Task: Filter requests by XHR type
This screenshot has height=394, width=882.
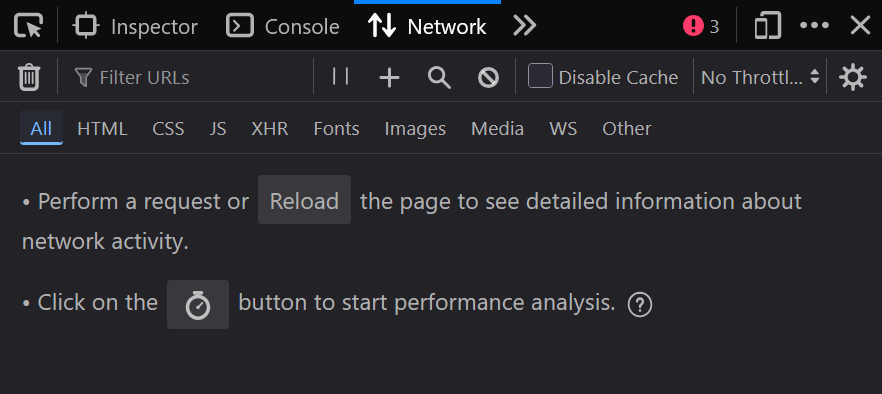Action: 270,128
